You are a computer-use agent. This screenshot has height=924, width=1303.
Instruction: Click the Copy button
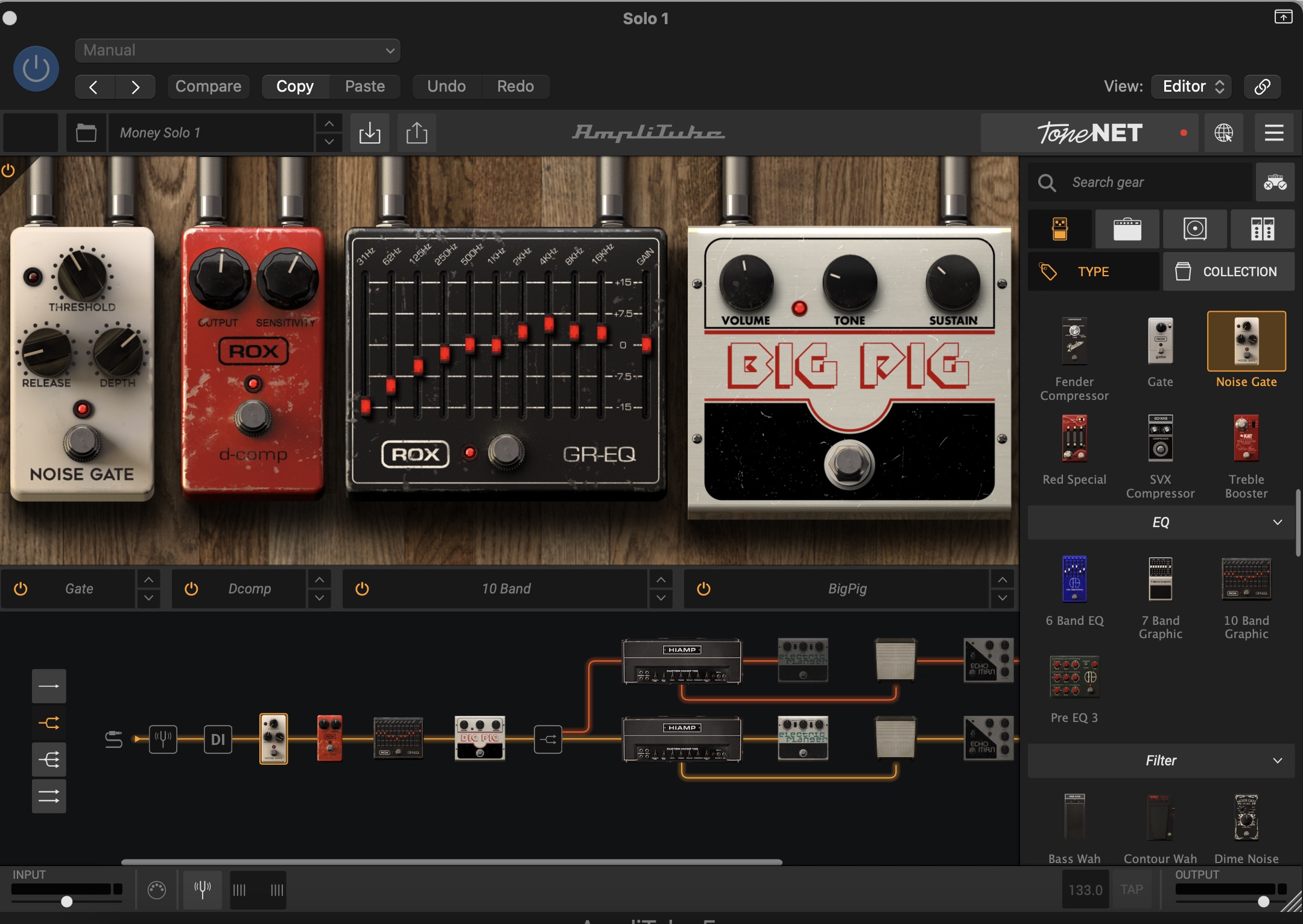tap(295, 86)
